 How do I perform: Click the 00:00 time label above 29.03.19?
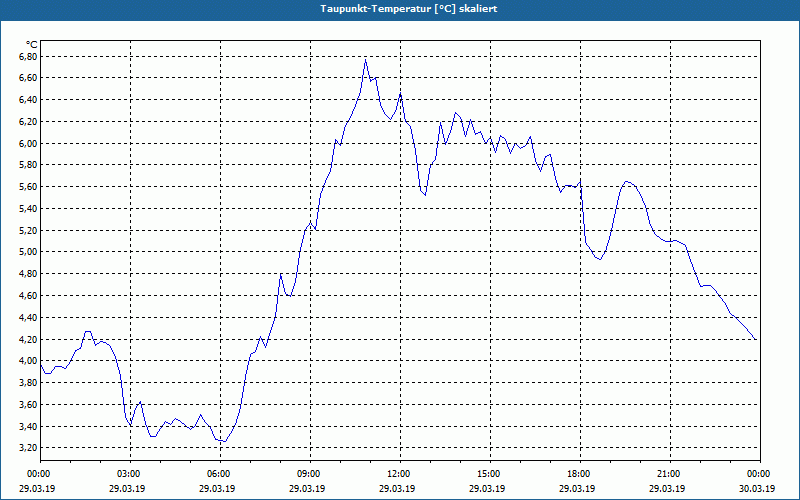[38, 474]
